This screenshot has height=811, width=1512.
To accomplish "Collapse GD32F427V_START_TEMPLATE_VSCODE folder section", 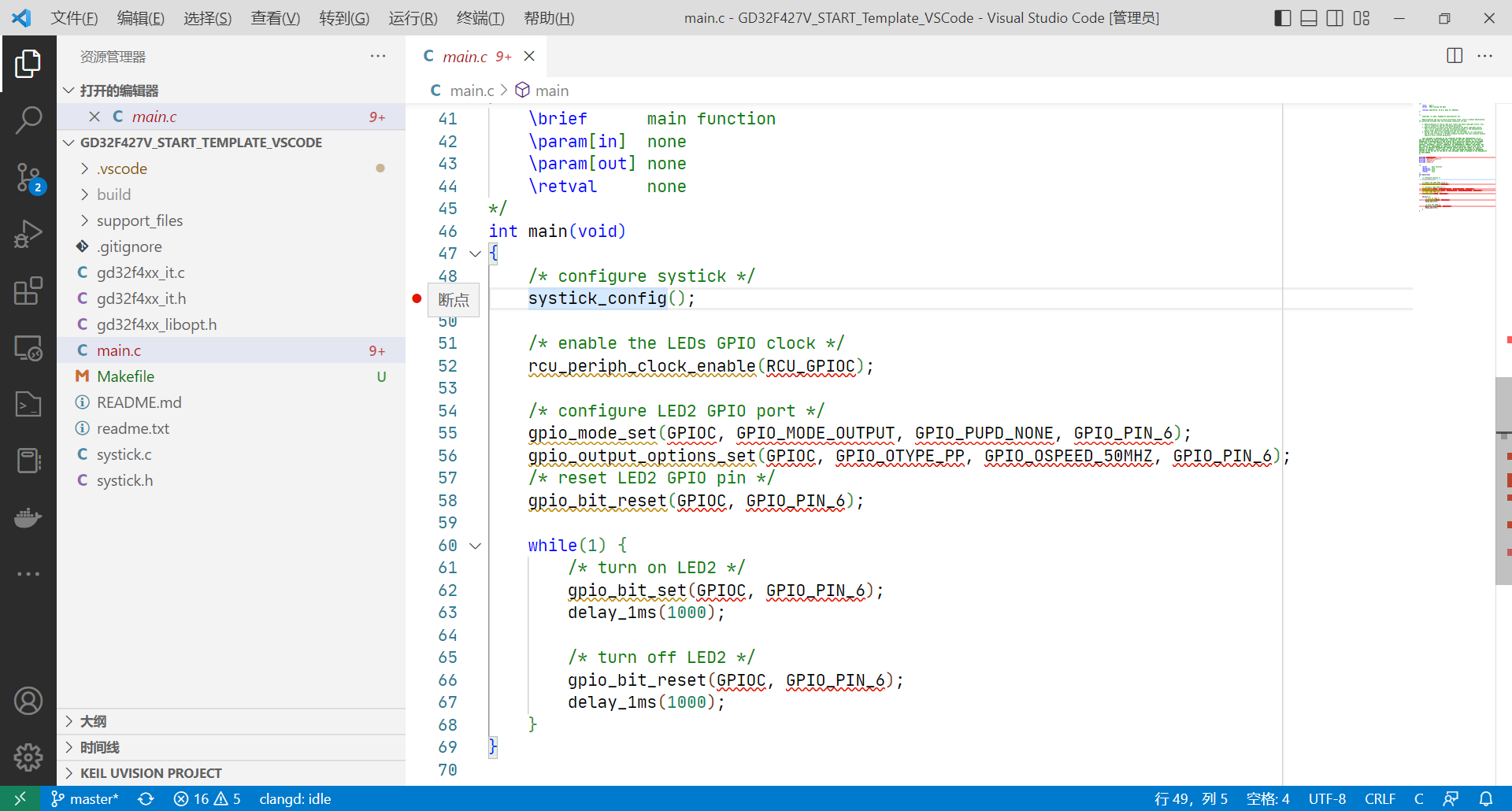I will pos(232,143).
